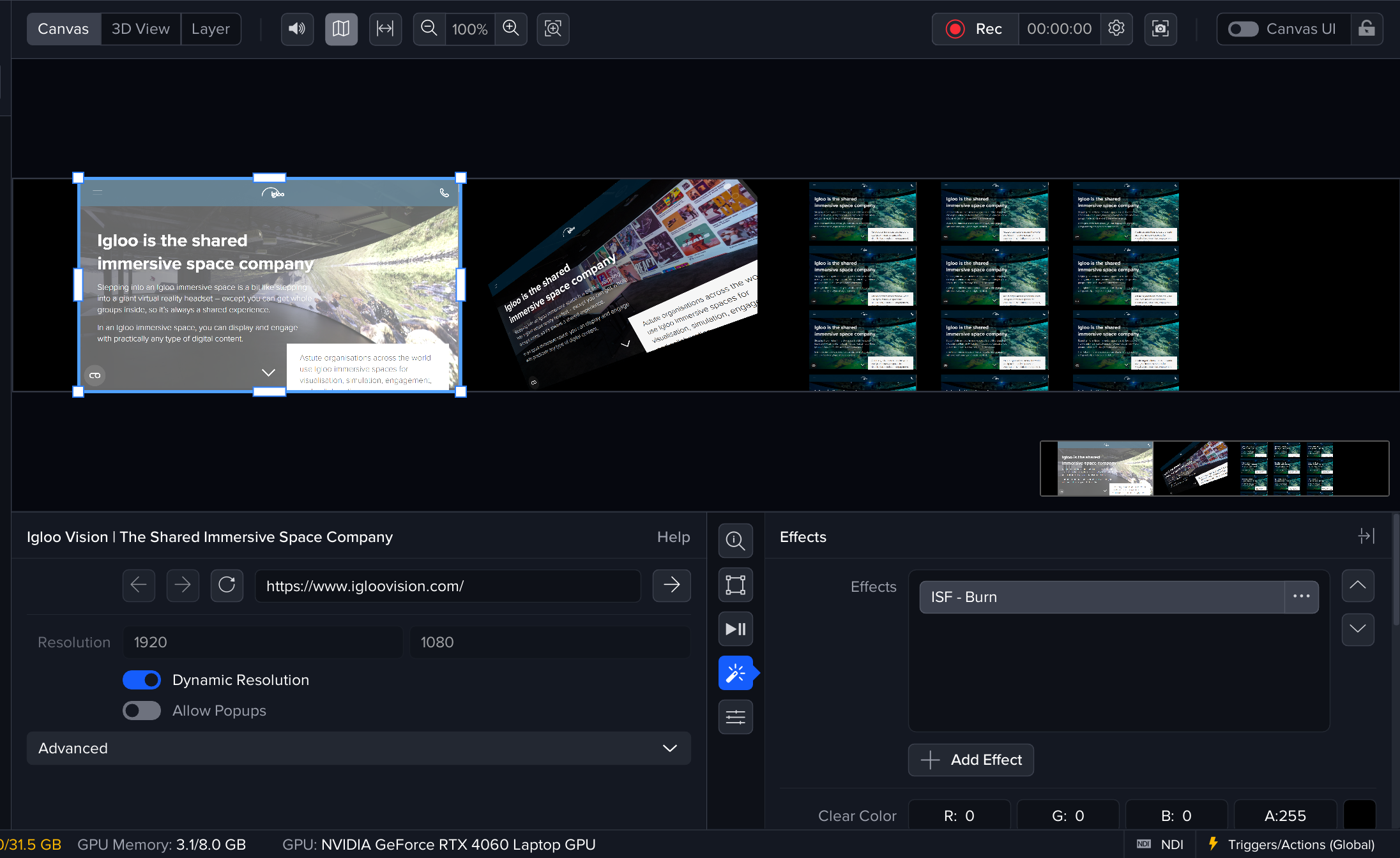Click the zoom-to-selection icon
Viewport: 1400px width, 858px height.
click(553, 29)
